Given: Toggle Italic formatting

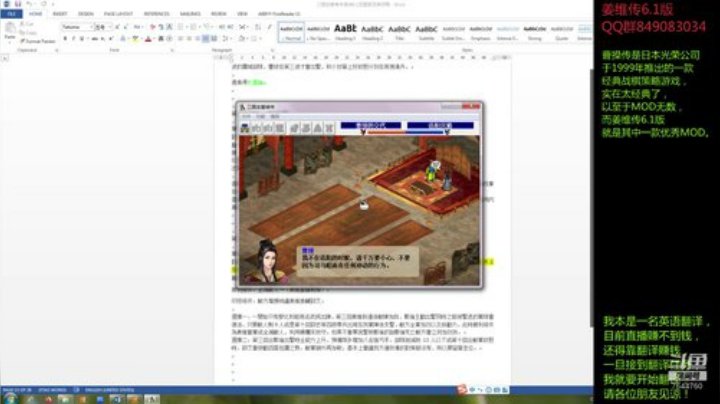Looking at the screenshot, I should 73,39.
